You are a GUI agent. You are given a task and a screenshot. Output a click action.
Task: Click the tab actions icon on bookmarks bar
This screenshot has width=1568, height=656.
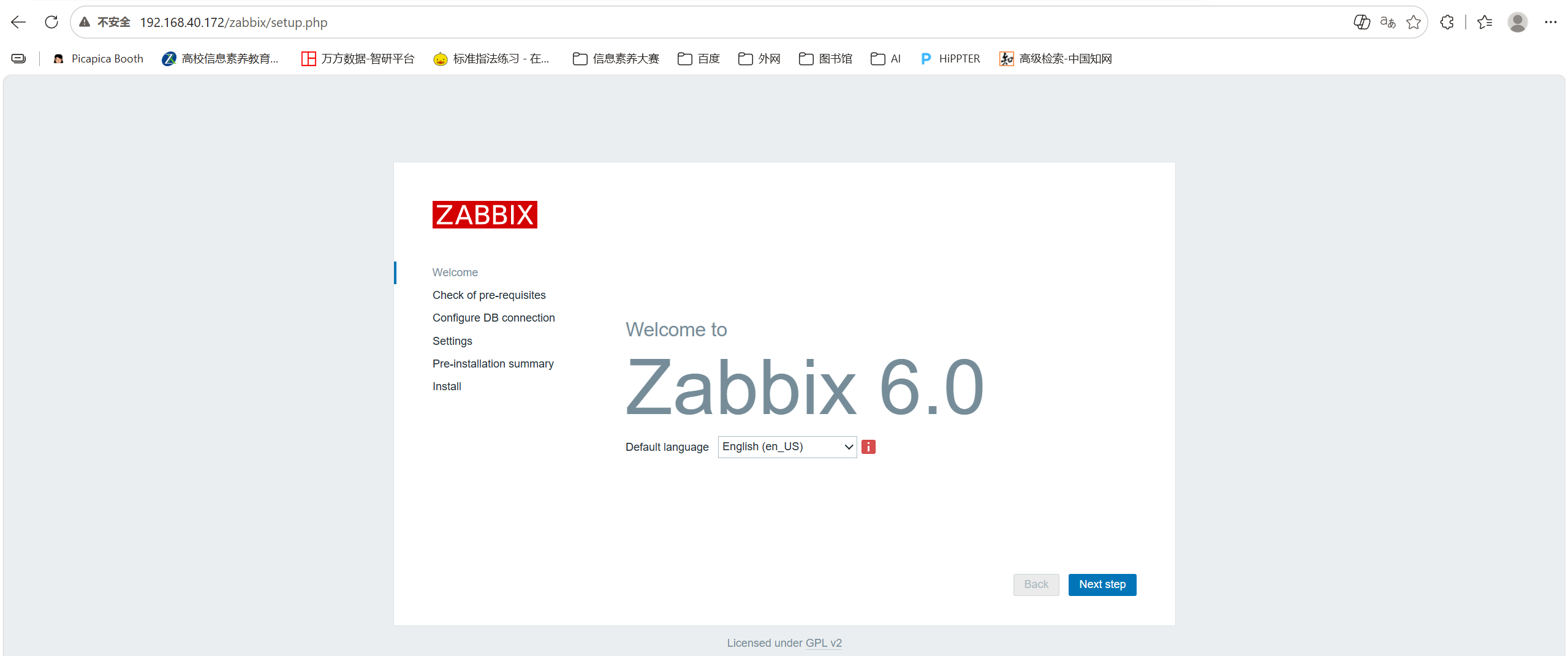click(19, 59)
